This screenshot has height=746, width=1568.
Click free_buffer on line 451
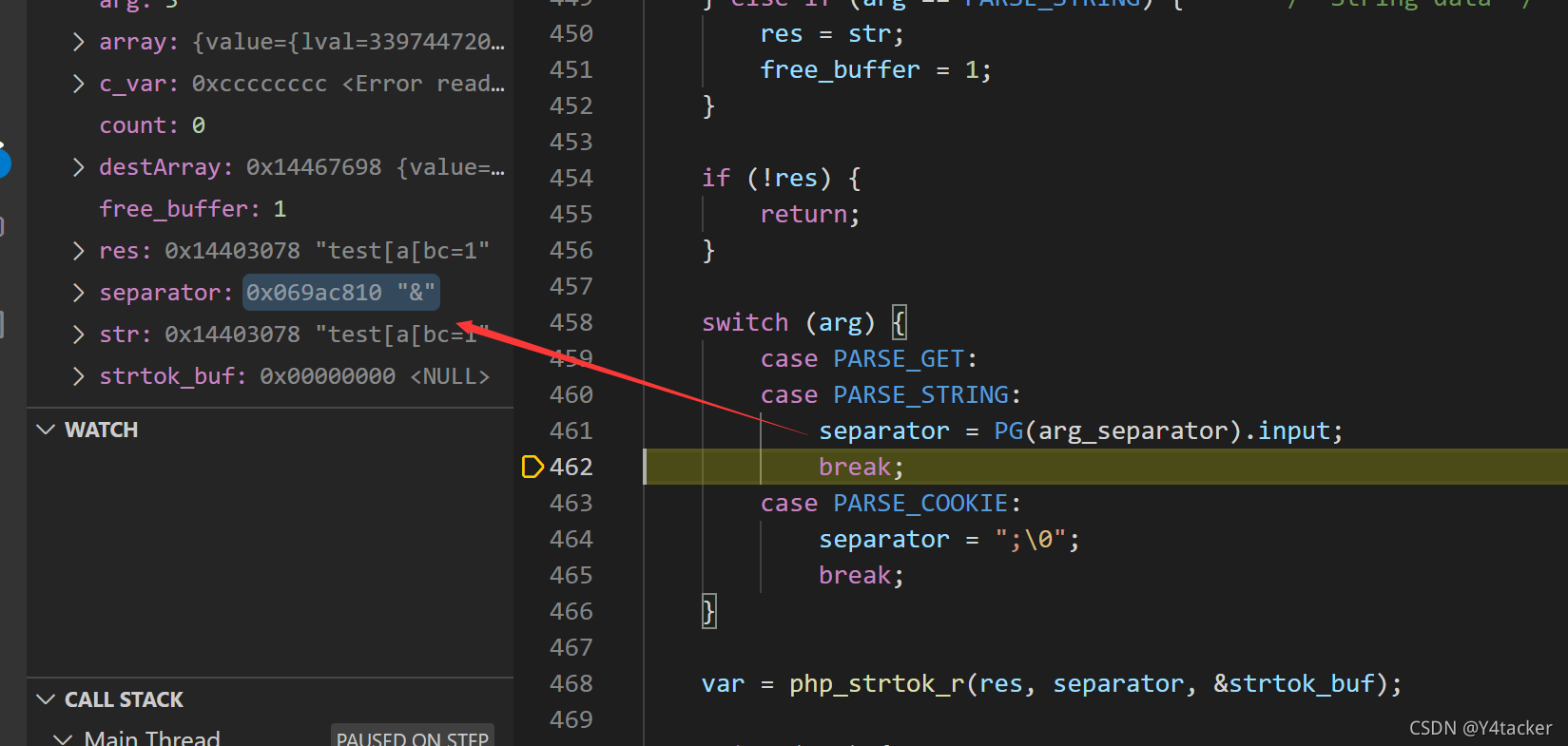840,69
